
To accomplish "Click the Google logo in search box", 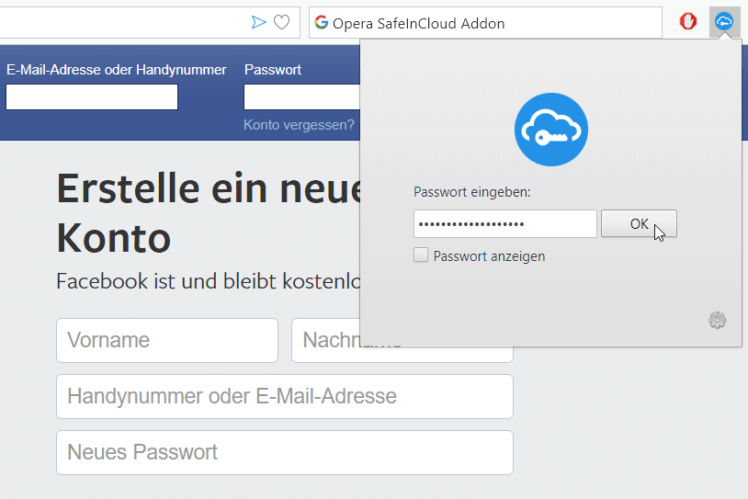I will pos(322,22).
